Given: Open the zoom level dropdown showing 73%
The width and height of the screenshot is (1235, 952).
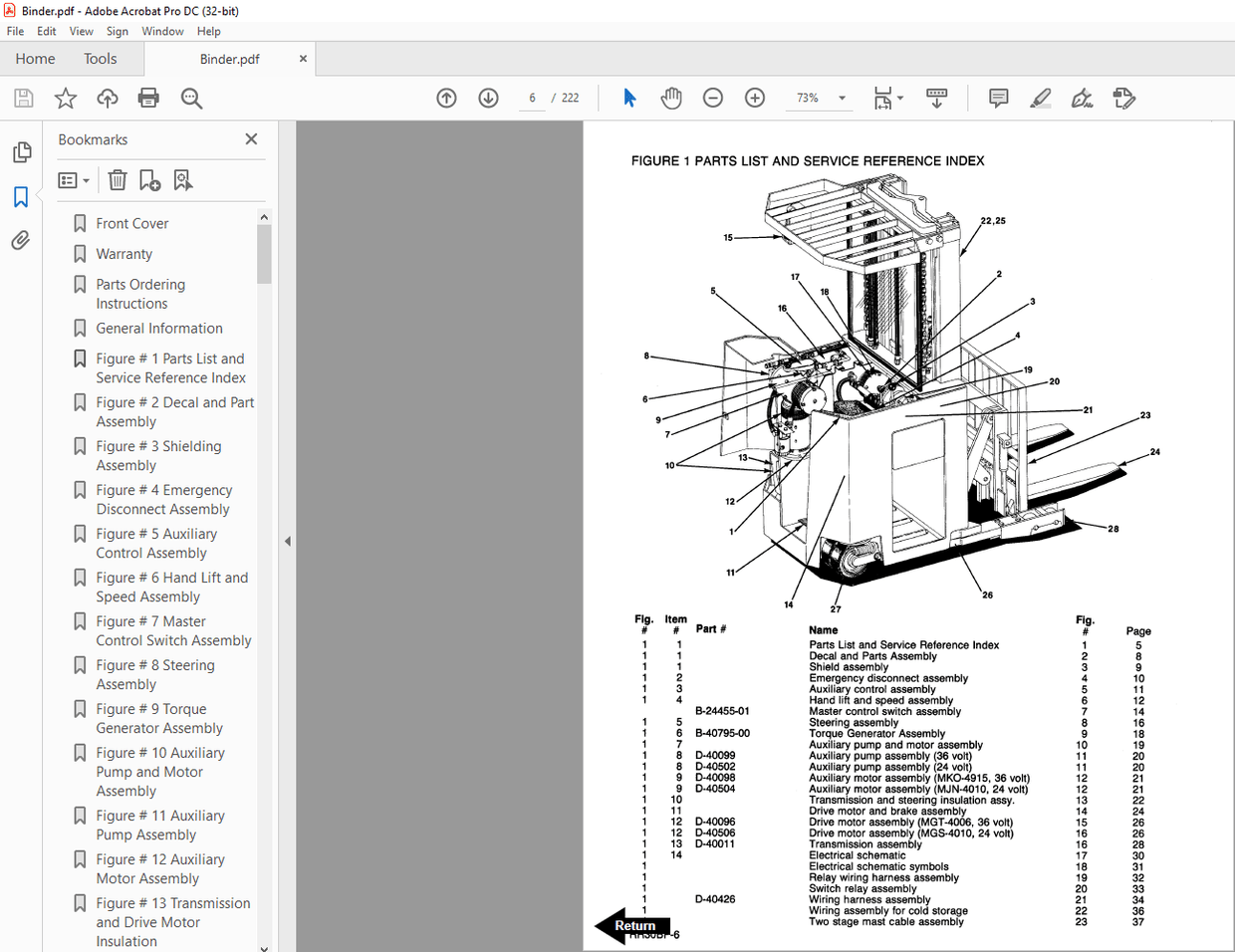Looking at the screenshot, I should 842,98.
